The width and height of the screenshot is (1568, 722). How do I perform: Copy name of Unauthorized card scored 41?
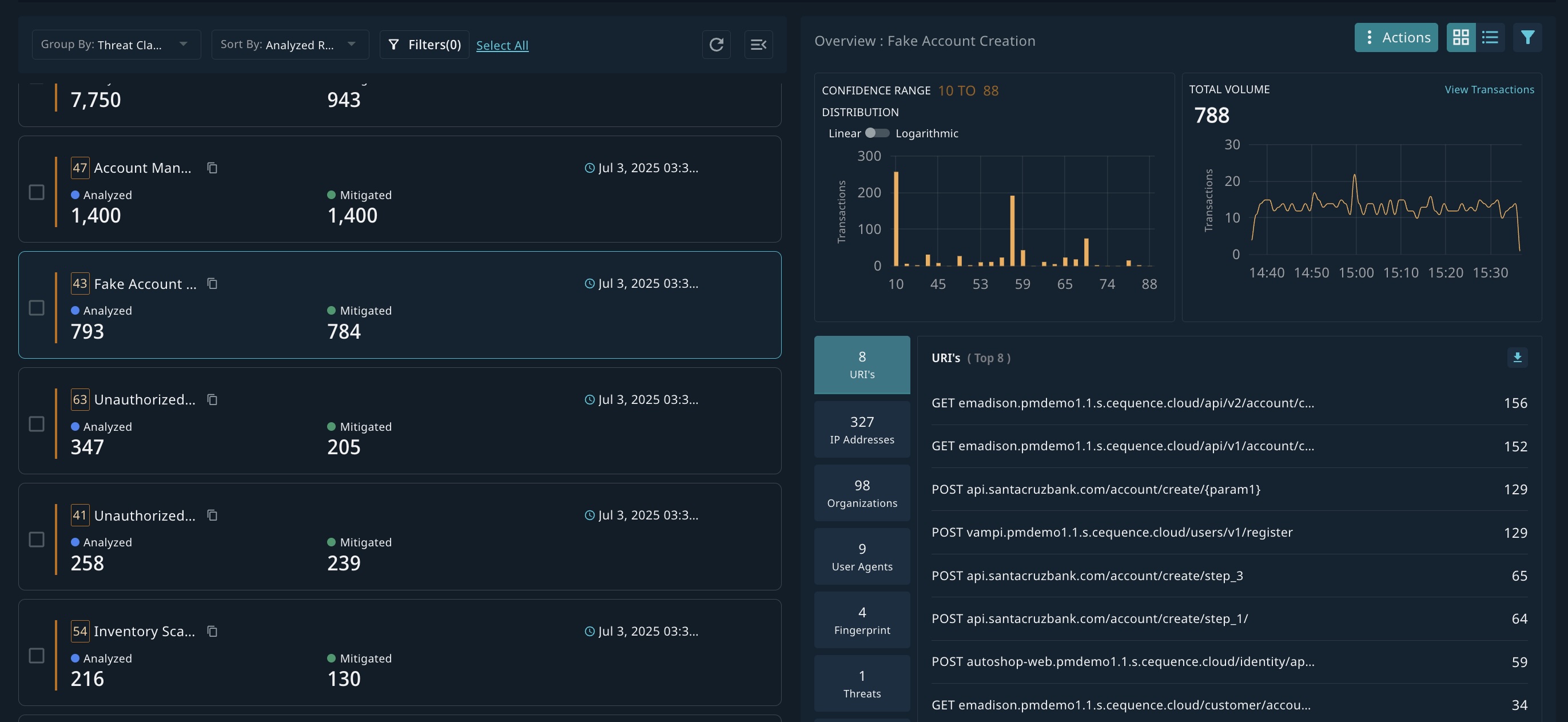click(212, 515)
